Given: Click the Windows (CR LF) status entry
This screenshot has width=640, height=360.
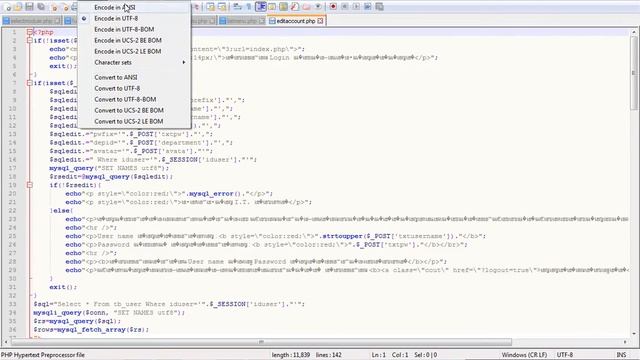Looking at the screenshot, I should point(524,355).
